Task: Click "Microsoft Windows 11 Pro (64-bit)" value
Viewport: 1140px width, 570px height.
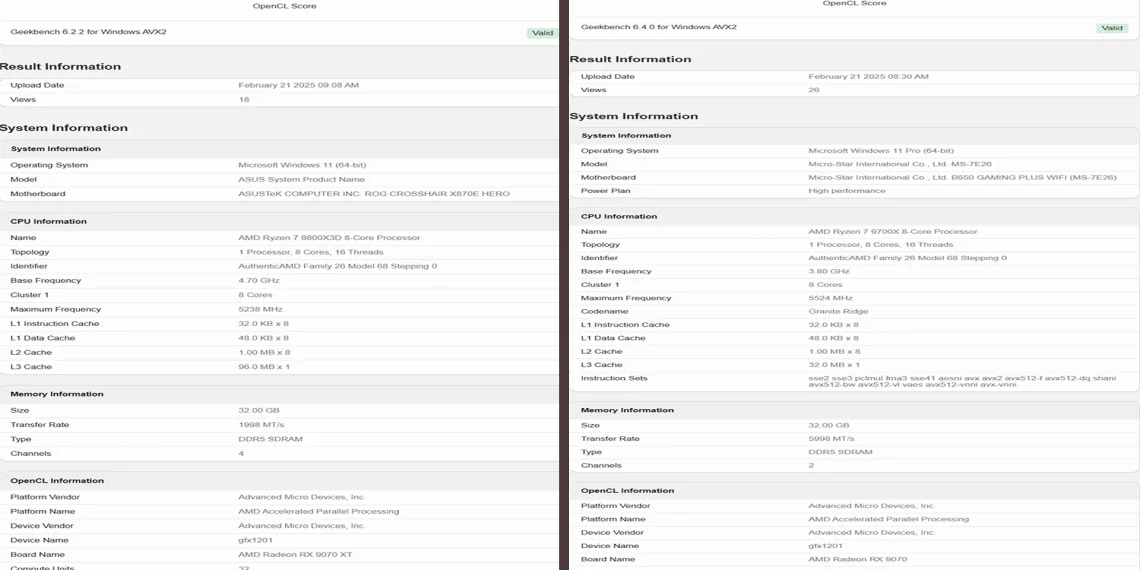Action: [881, 150]
